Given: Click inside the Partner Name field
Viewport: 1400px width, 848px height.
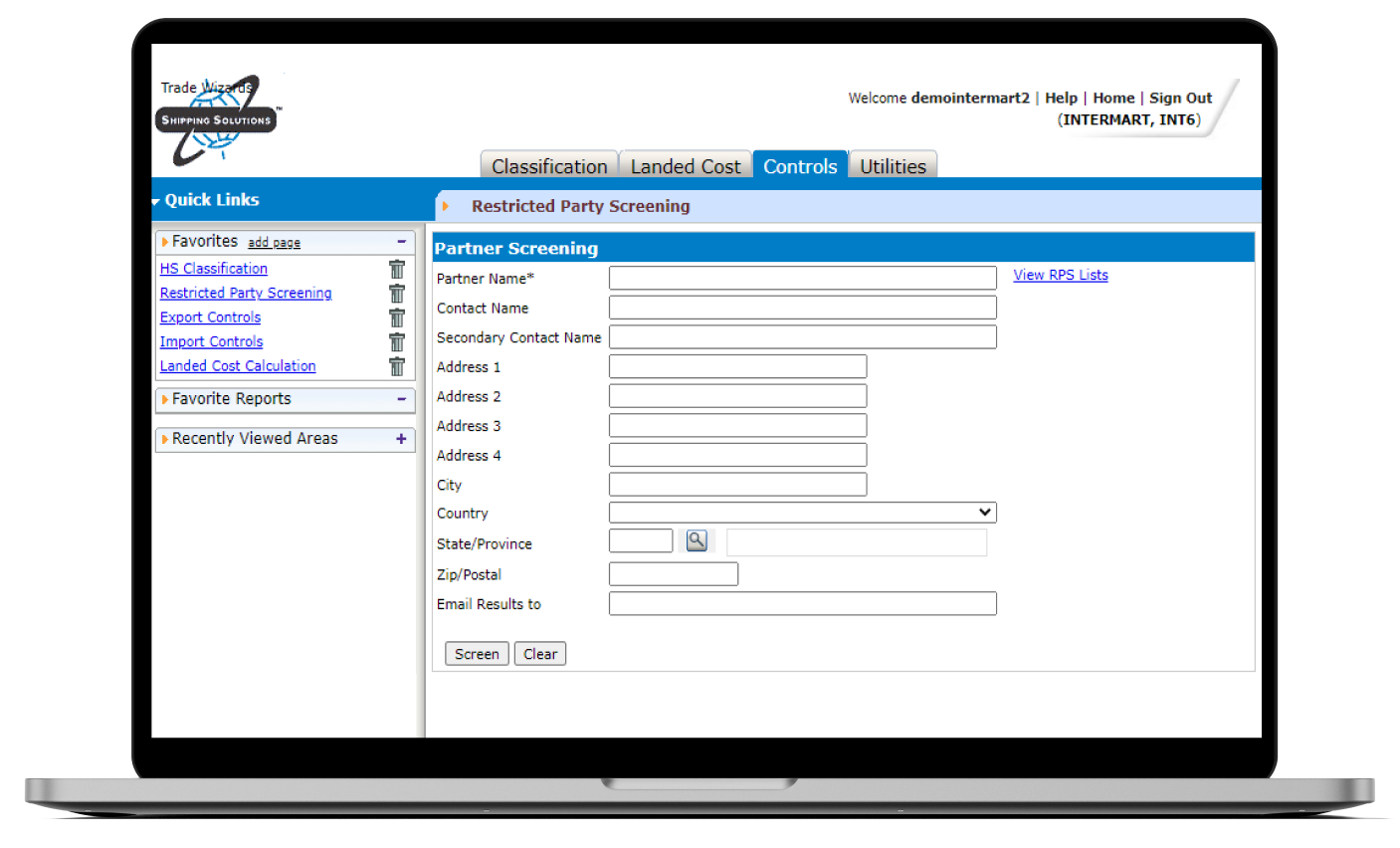Looking at the screenshot, I should (x=802, y=277).
